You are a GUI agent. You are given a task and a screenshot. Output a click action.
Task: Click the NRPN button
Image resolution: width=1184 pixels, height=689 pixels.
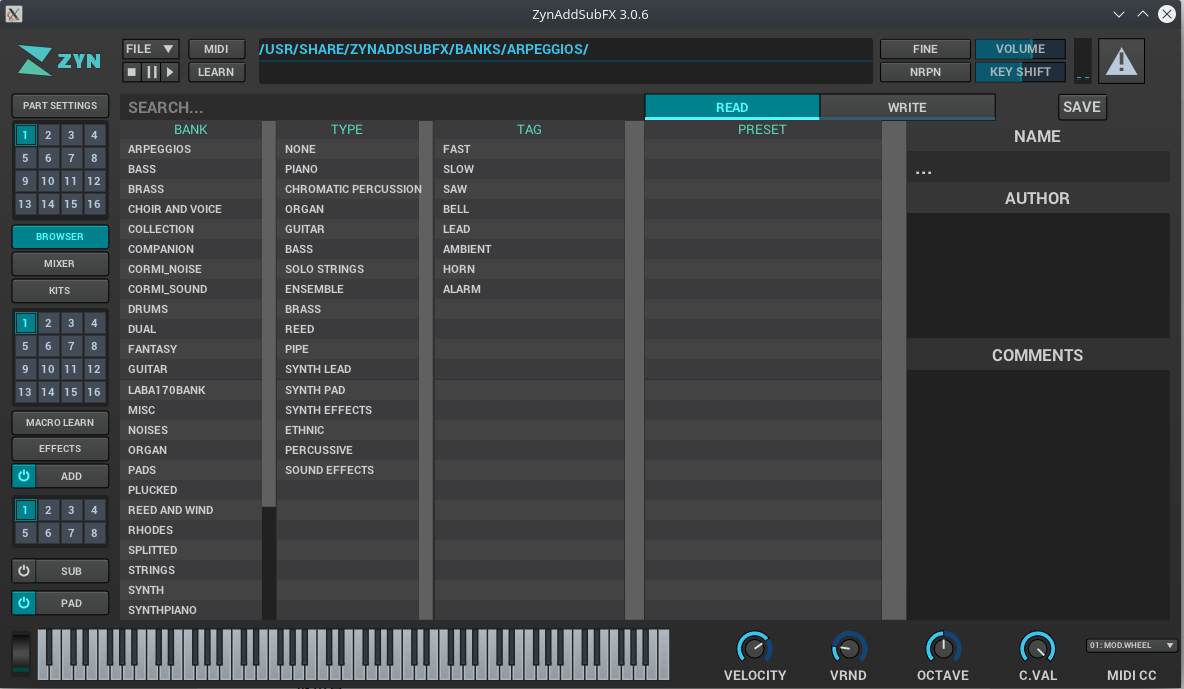click(x=925, y=72)
